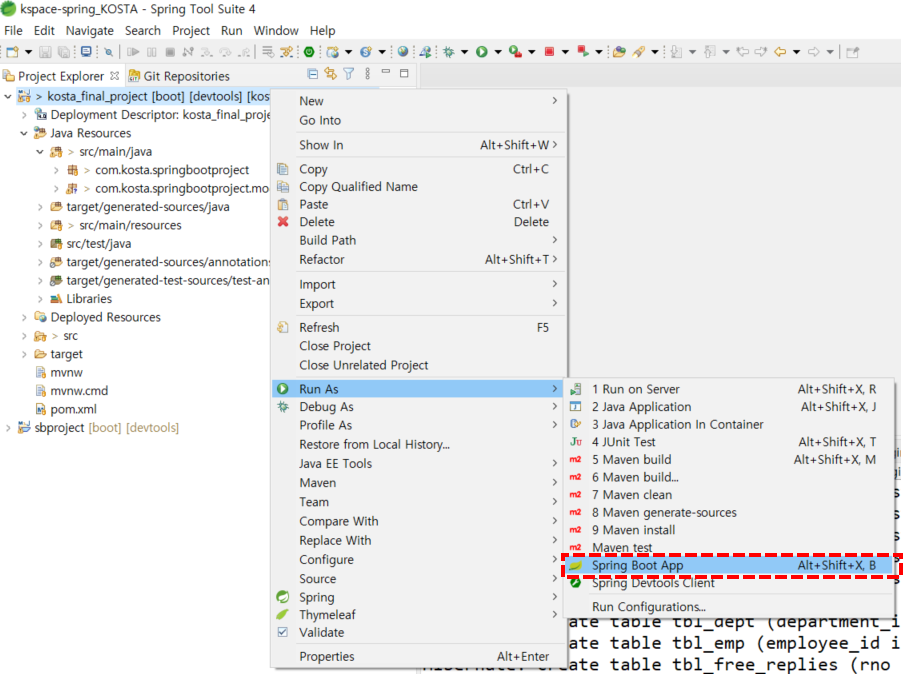
Task: Click the Save toolbar icon
Action: click(x=45, y=52)
